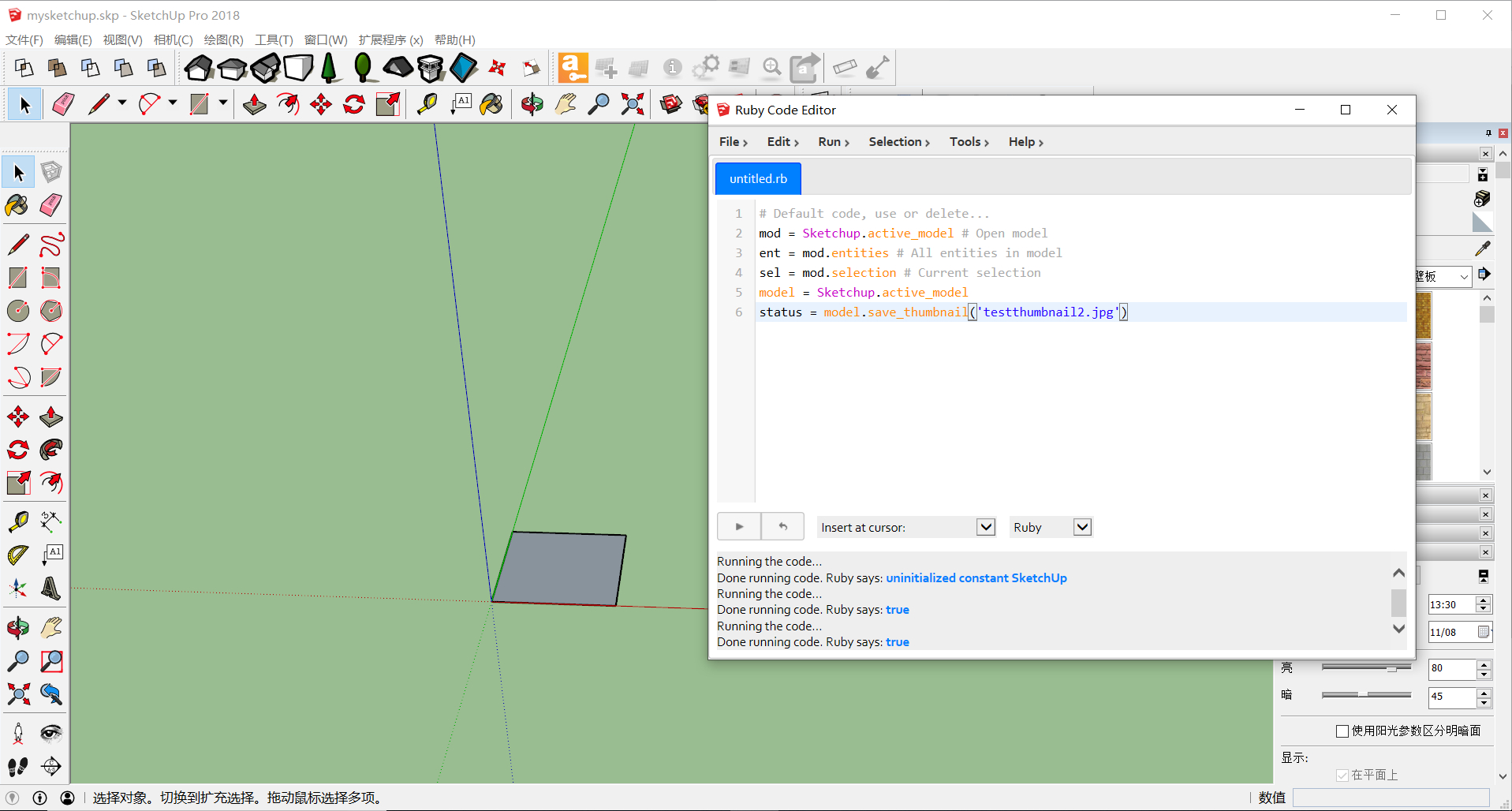Select the Freehand tool in left toolbar

[x=51, y=245]
